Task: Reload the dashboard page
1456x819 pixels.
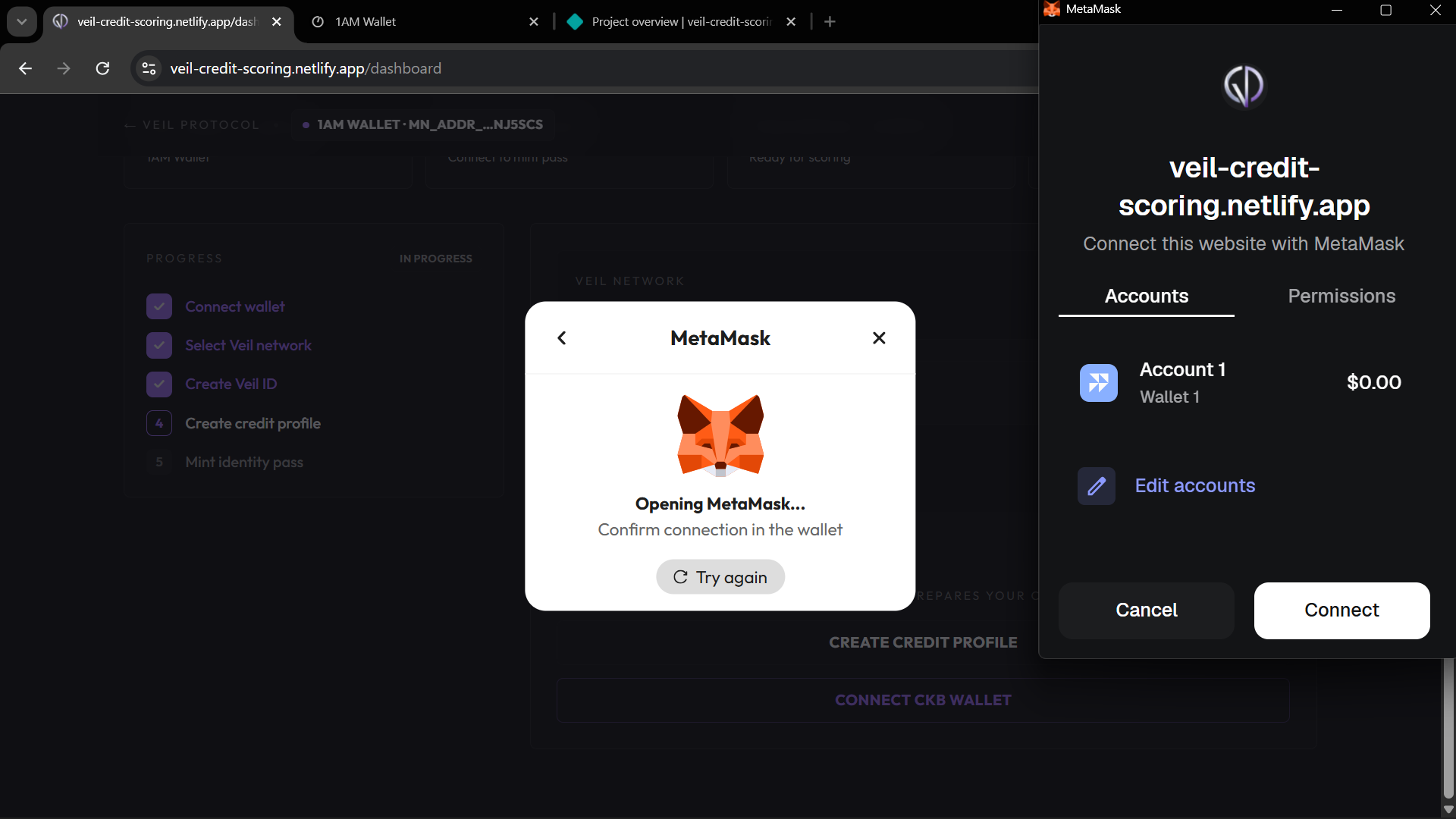Action: click(102, 69)
